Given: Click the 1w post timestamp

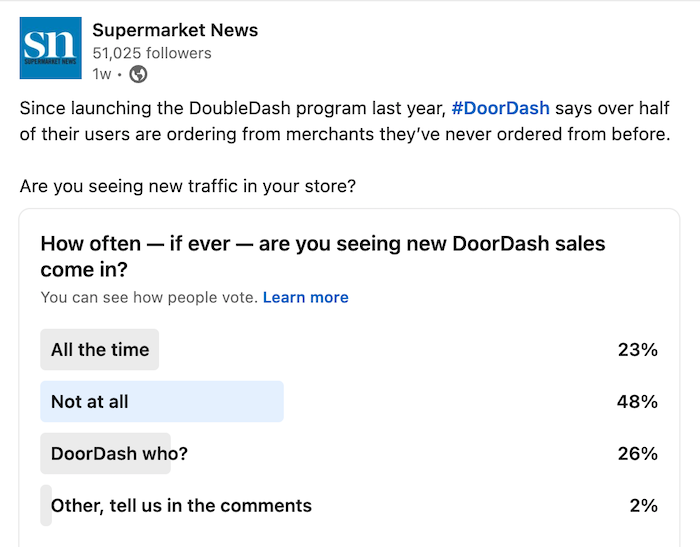Looking at the screenshot, I should tap(102, 74).
